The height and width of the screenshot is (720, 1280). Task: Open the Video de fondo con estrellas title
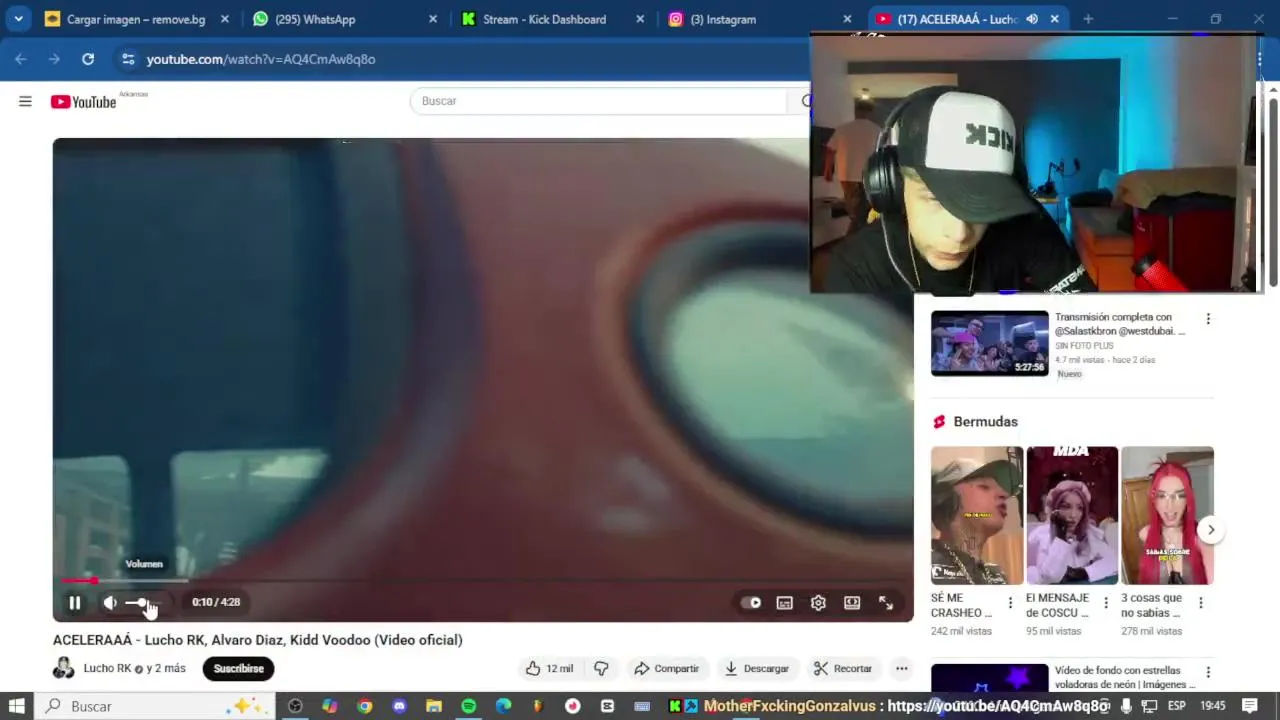pos(1125,677)
